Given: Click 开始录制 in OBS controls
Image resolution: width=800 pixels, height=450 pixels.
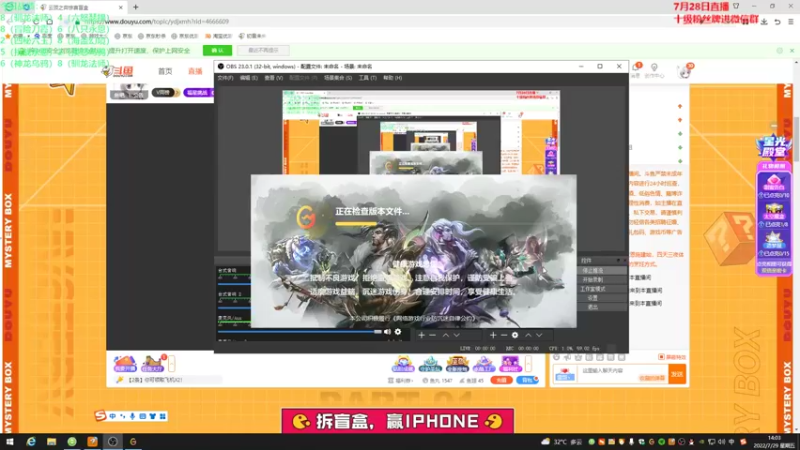Looking at the screenshot, I should (x=602, y=280).
